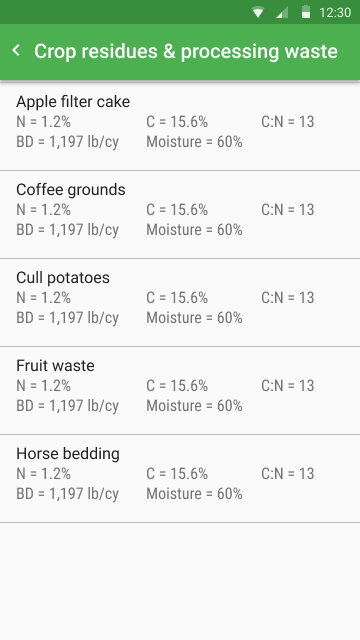Tap the Wi-Fi status icon
This screenshot has height=640, width=360.
click(258, 12)
